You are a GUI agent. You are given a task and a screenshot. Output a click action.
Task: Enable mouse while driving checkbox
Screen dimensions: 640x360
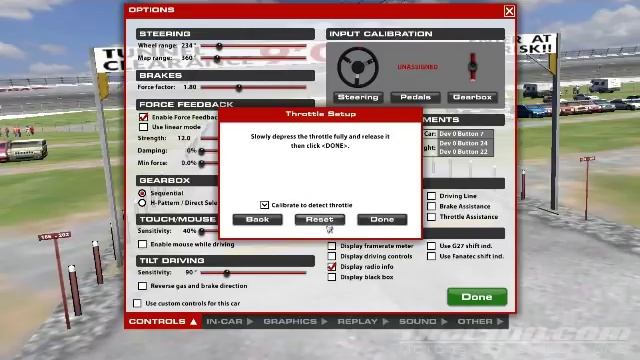pyautogui.click(x=142, y=244)
